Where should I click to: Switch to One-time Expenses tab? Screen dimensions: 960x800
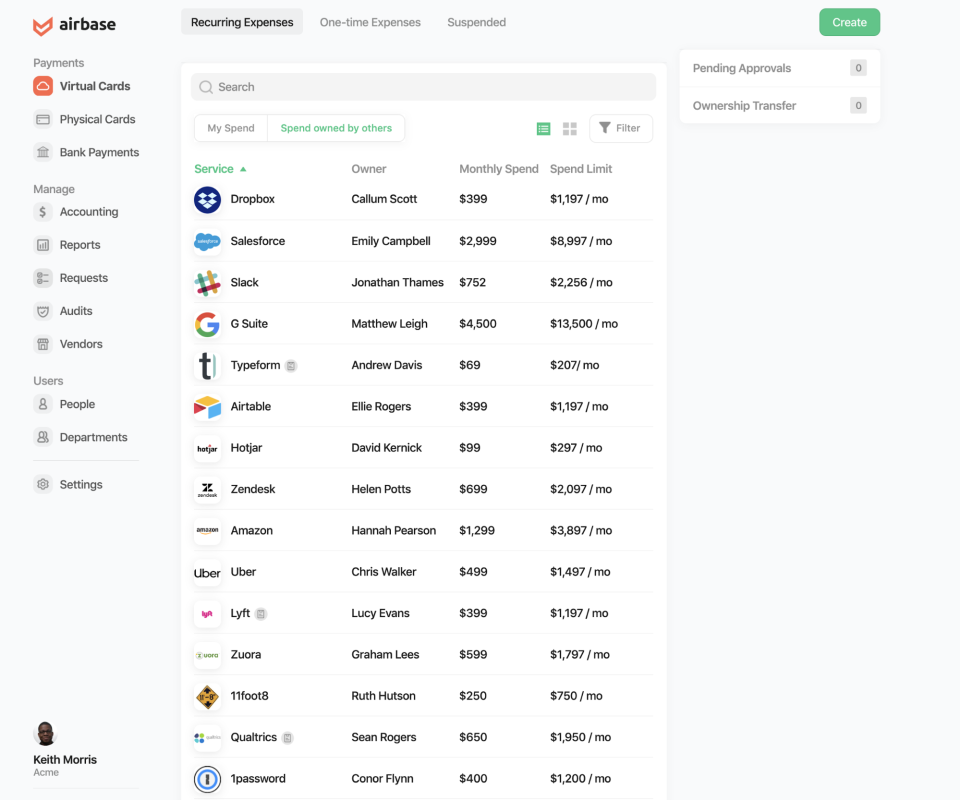pyautogui.click(x=370, y=22)
